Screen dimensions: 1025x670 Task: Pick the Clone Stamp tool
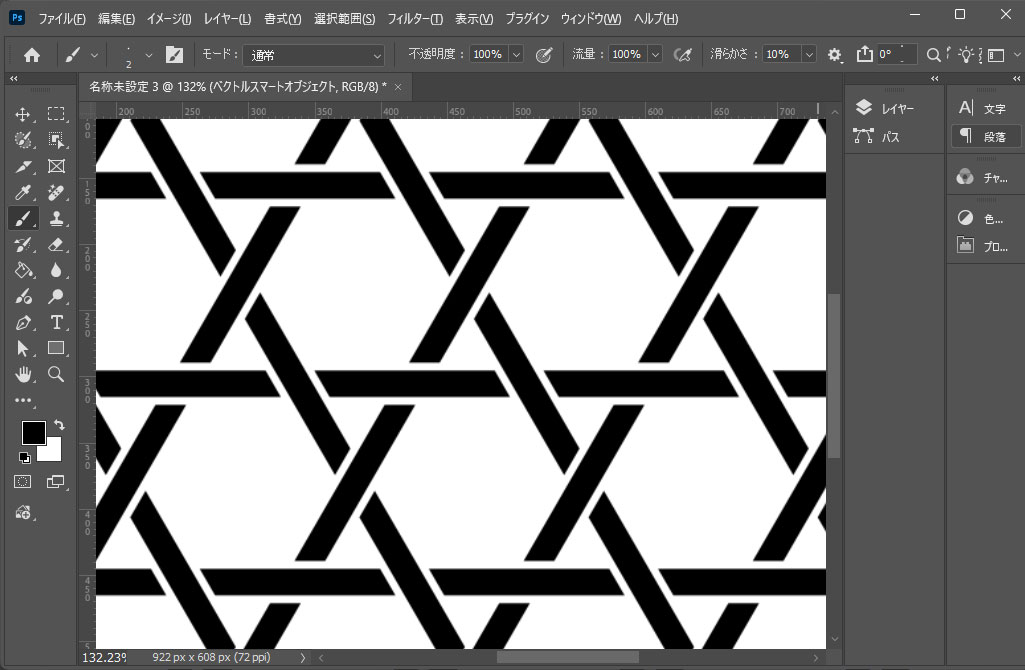pyautogui.click(x=56, y=218)
